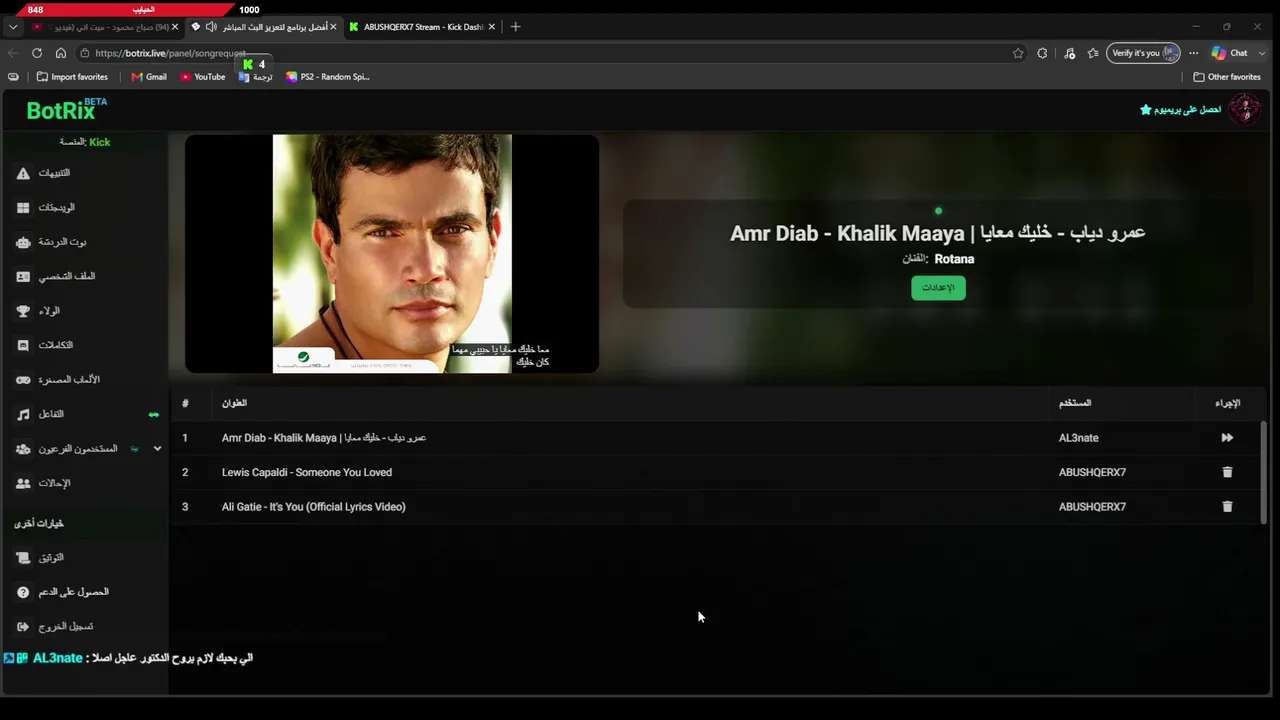1280x720 pixels.
Task: Open the ترجمة translate bookmark
Action: point(256,77)
